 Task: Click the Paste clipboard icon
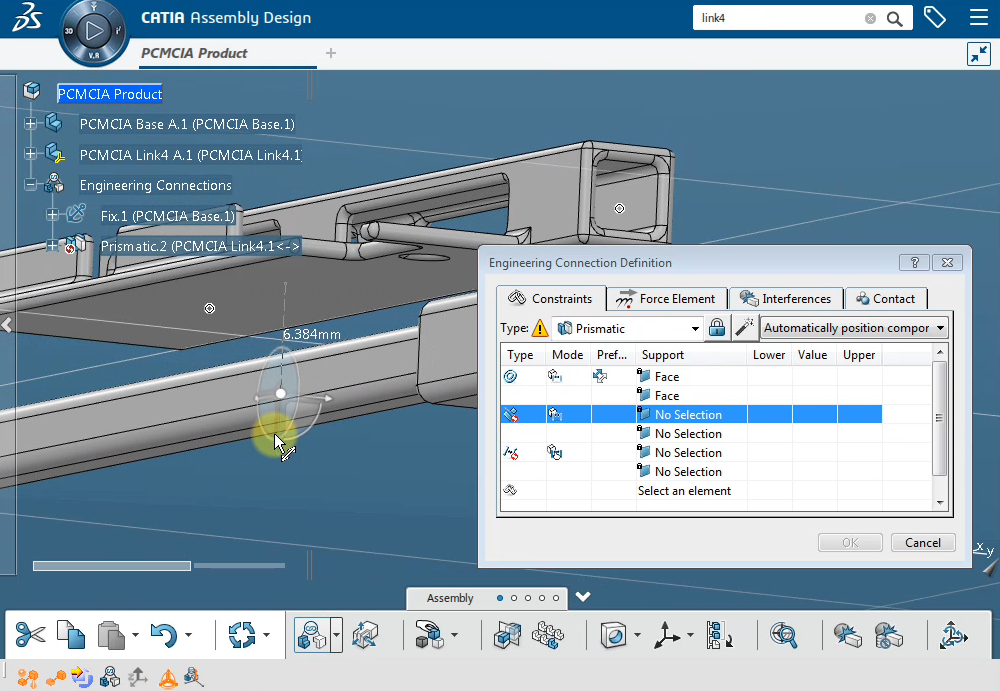(x=111, y=635)
